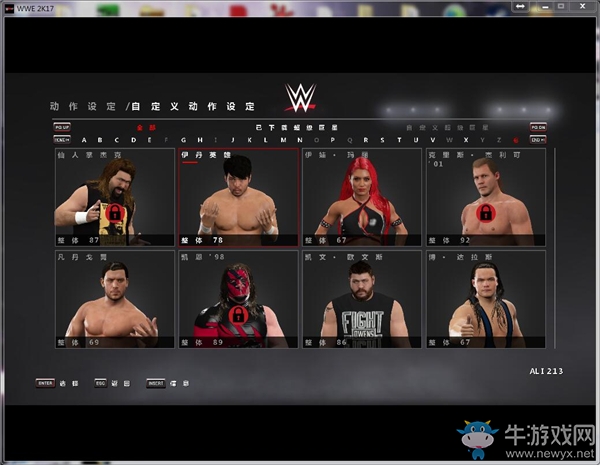The width and height of the screenshot is (600, 465).
Task: Filter the roster by letter B
Action: tap(100, 140)
